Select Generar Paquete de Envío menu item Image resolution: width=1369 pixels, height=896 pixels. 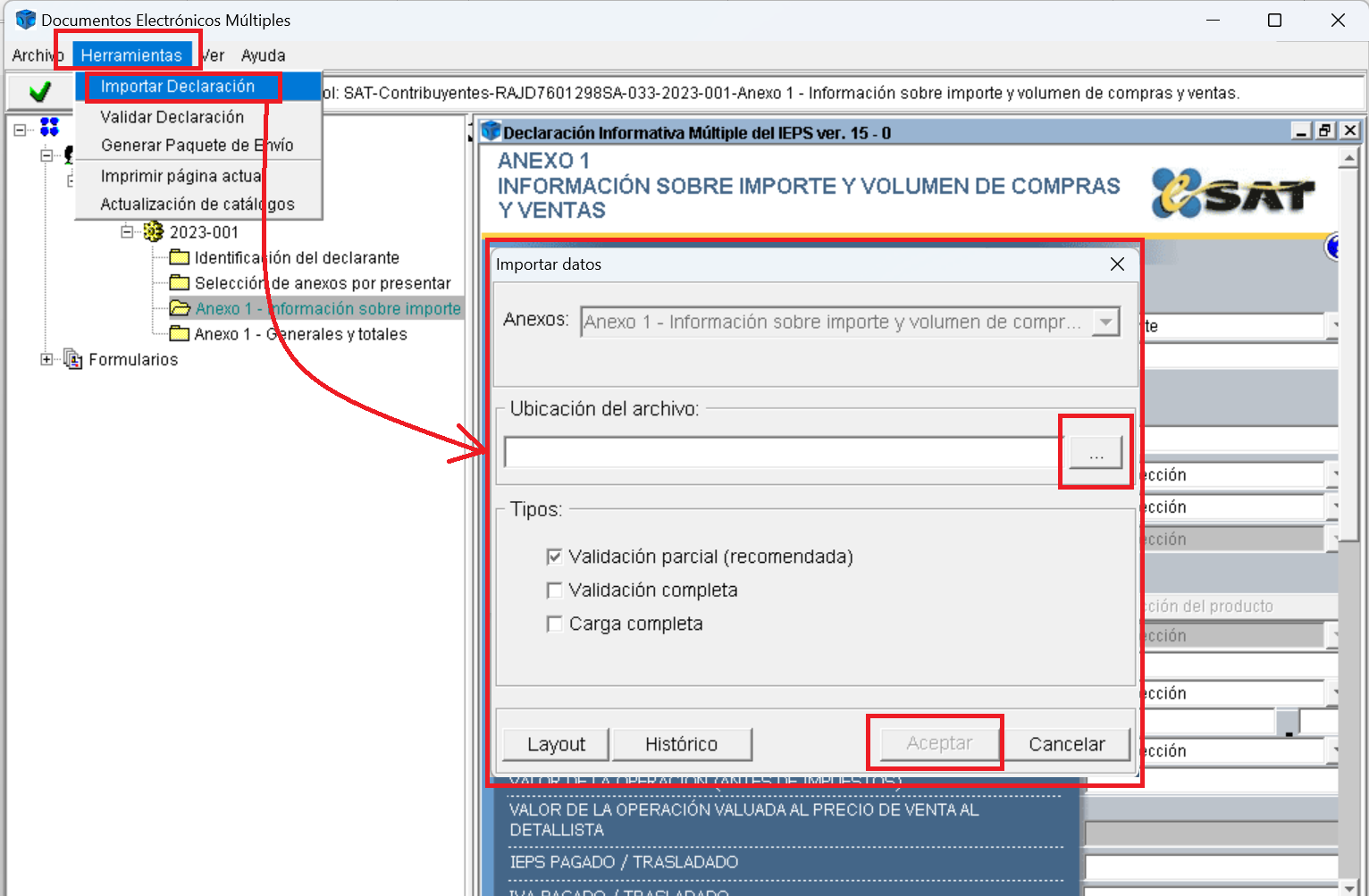(x=197, y=145)
